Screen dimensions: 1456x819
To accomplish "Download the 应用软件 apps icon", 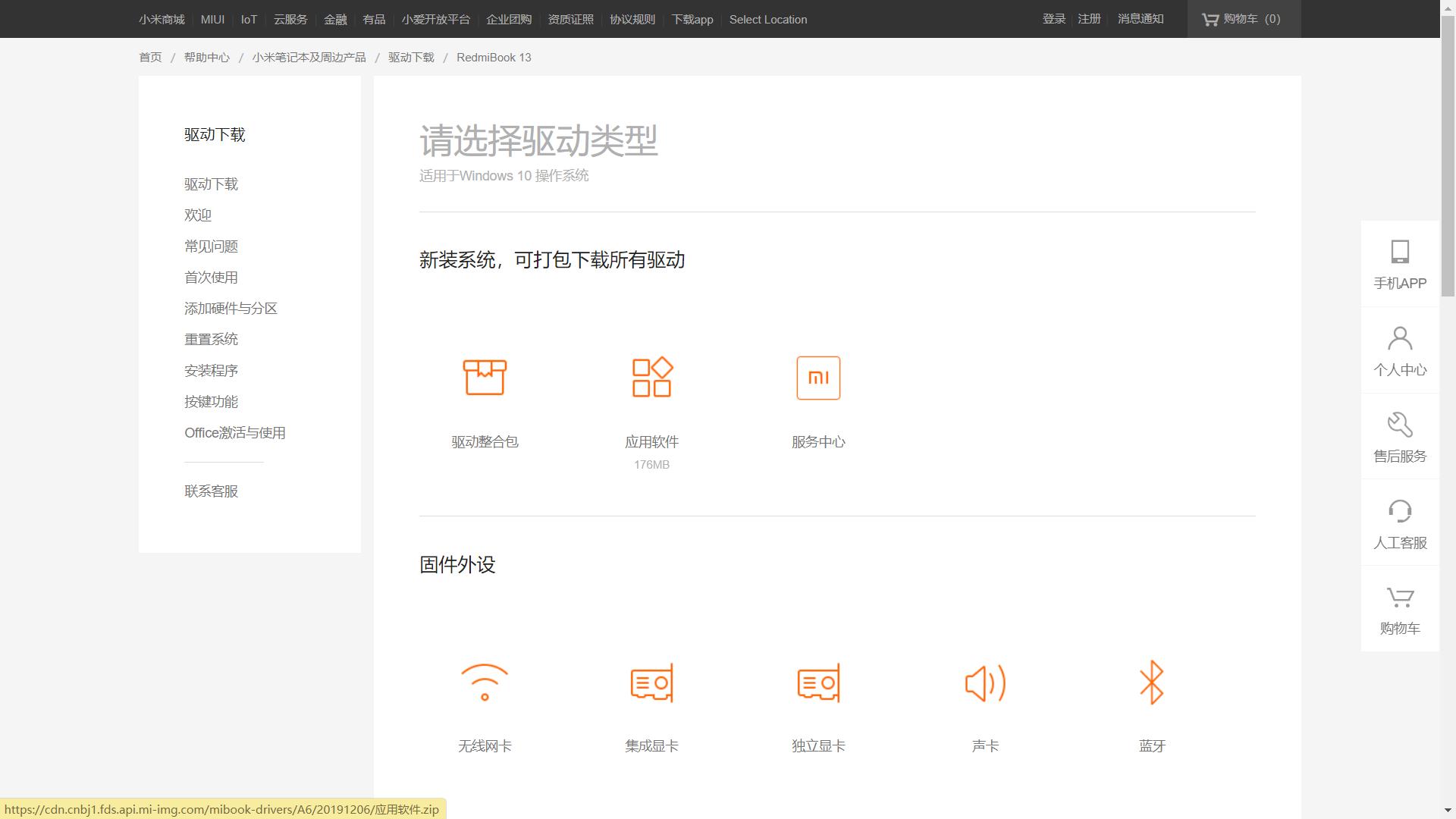I will tap(651, 378).
